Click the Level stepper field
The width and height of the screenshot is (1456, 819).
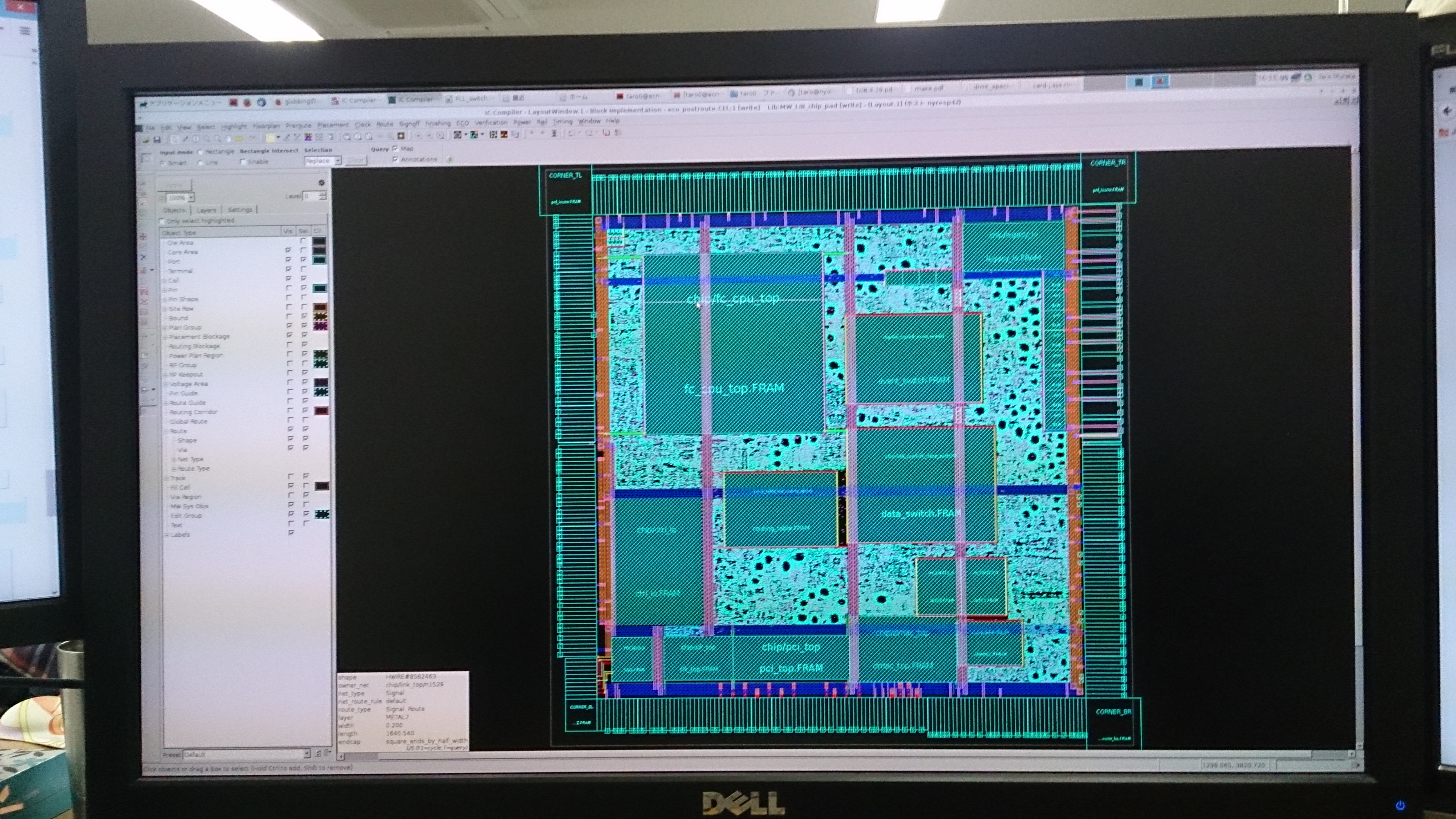click(311, 196)
